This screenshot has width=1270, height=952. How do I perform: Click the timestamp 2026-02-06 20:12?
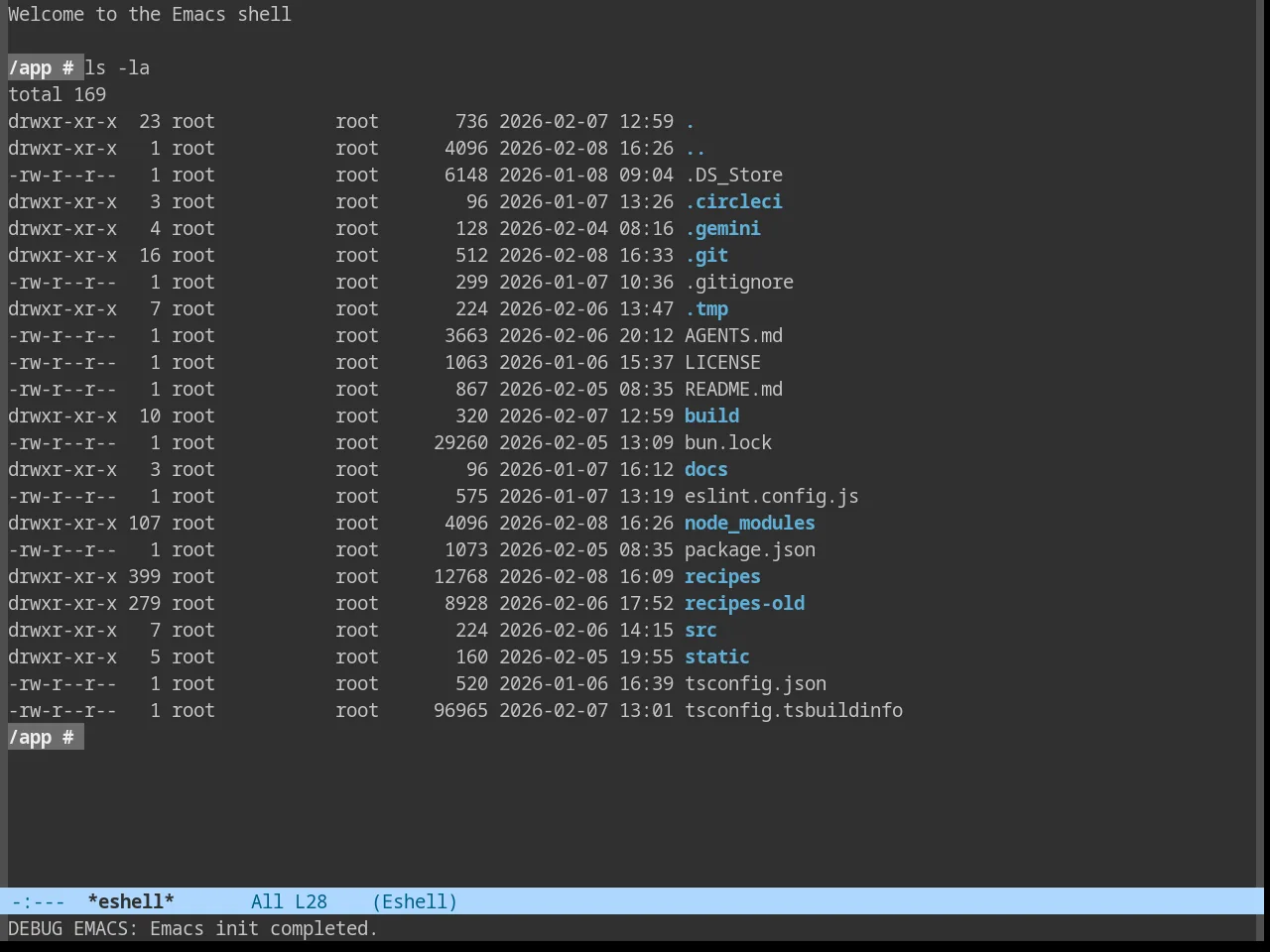(586, 335)
